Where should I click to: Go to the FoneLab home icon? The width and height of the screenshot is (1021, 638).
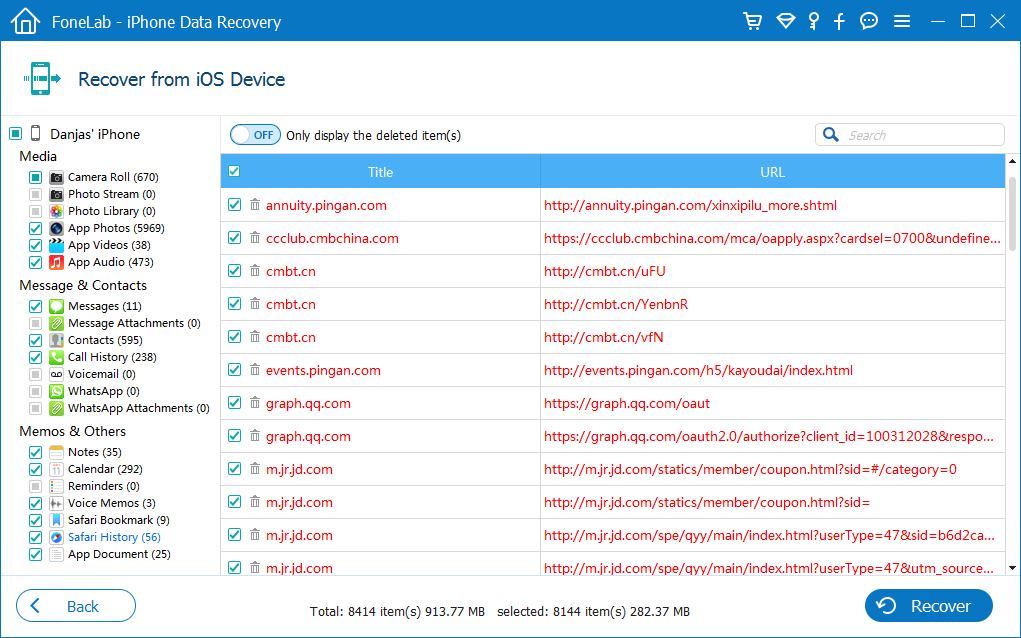click(x=25, y=21)
